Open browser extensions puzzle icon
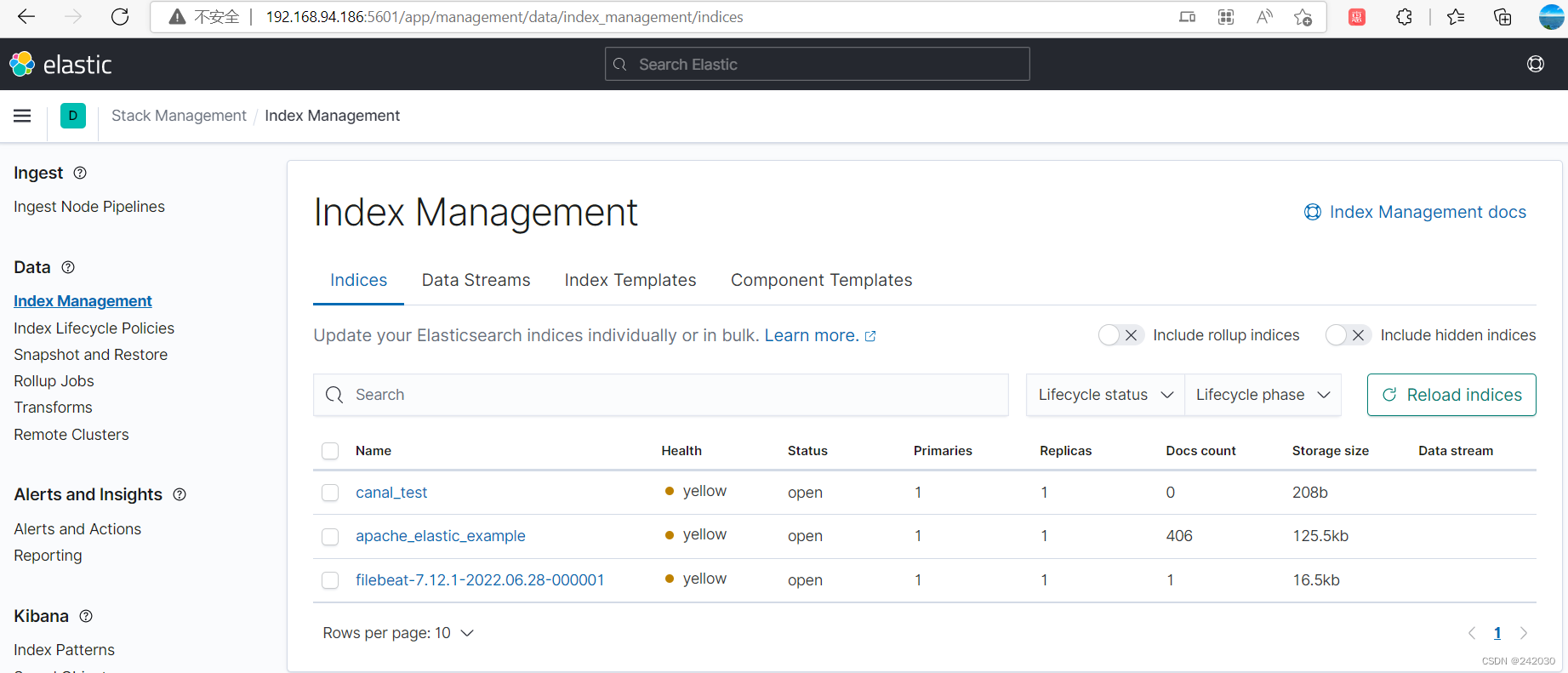Image resolution: width=1568 pixels, height=673 pixels. 1404,17
